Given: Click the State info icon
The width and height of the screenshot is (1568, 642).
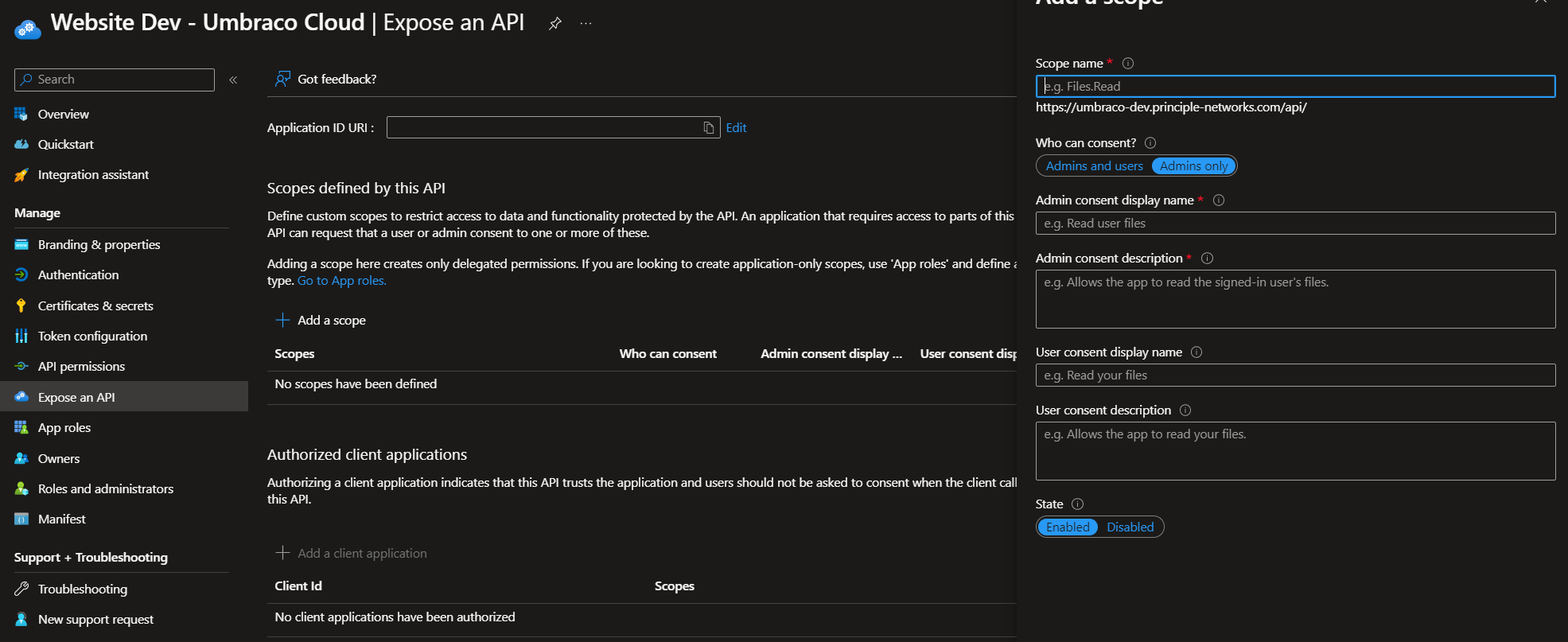Looking at the screenshot, I should click(1078, 504).
